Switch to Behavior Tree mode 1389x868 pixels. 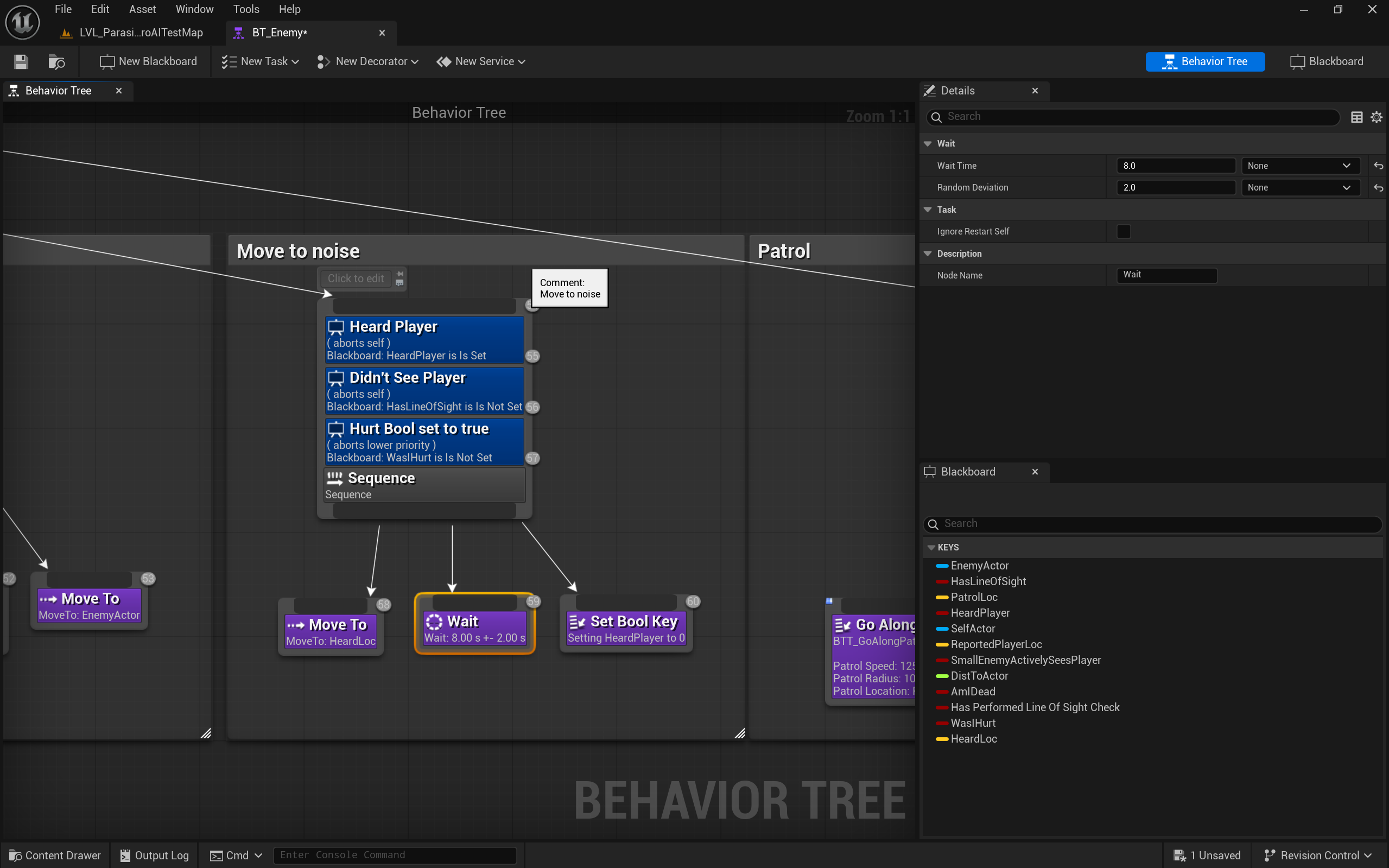1205,61
